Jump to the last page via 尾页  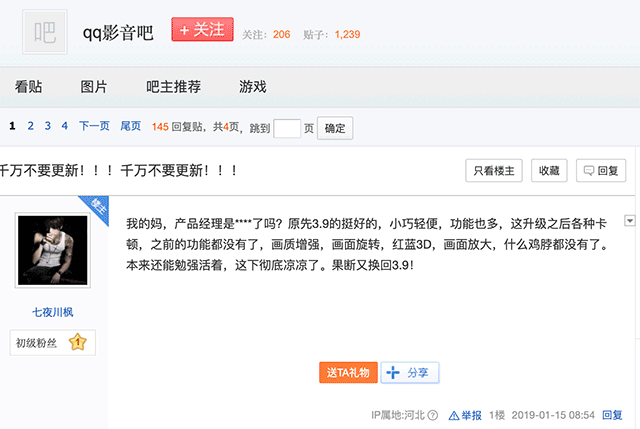tap(131, 126)
